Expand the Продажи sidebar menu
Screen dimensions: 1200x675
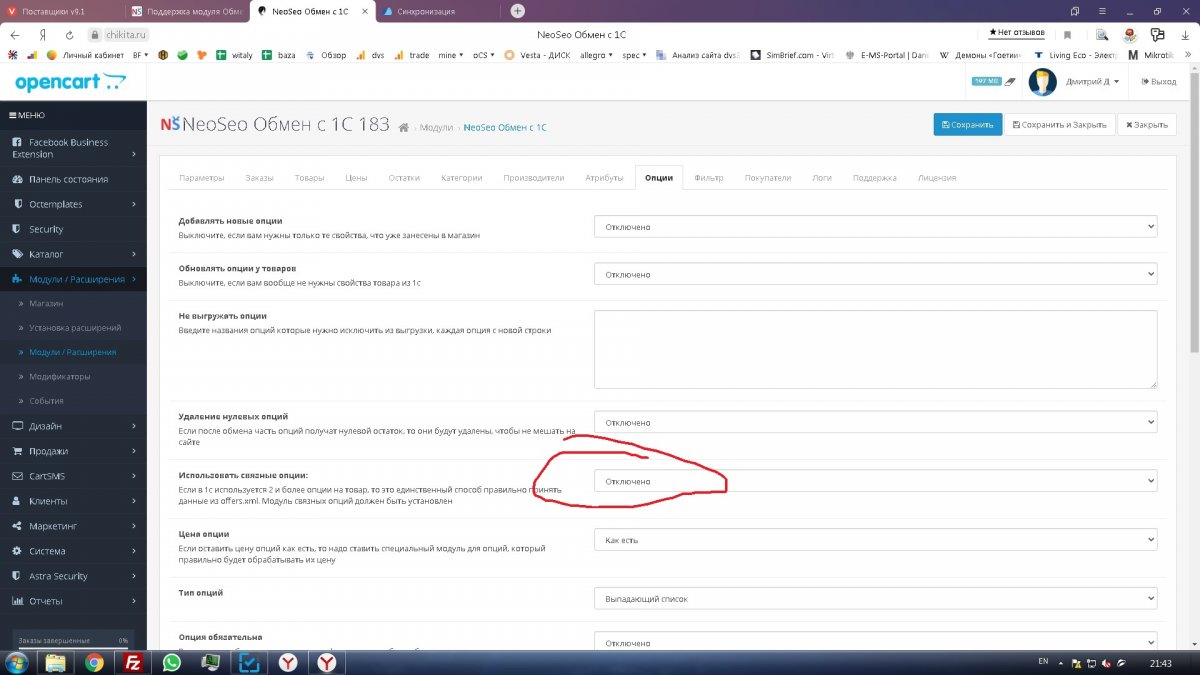73,451
